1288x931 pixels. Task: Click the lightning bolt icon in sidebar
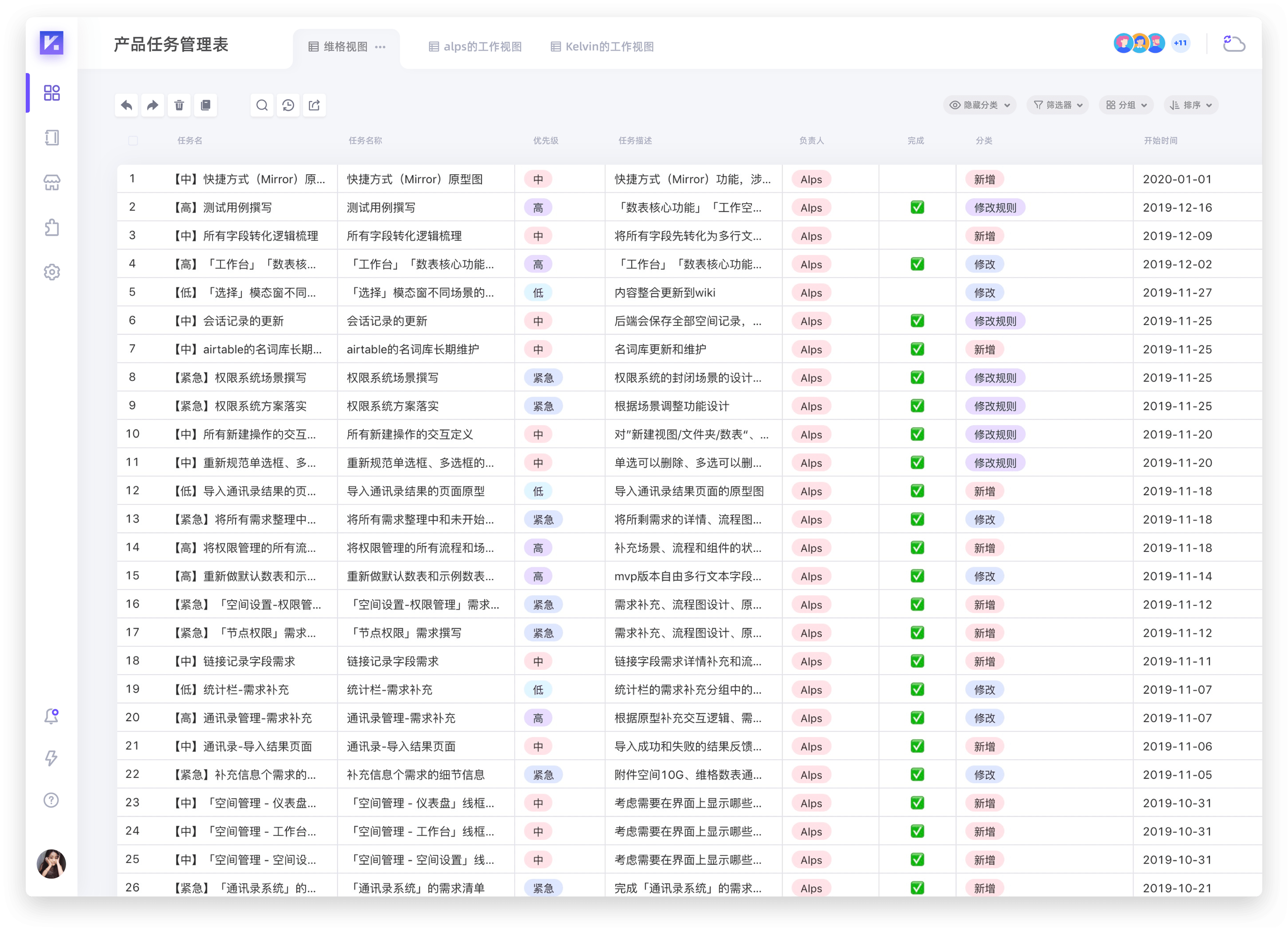52,758
